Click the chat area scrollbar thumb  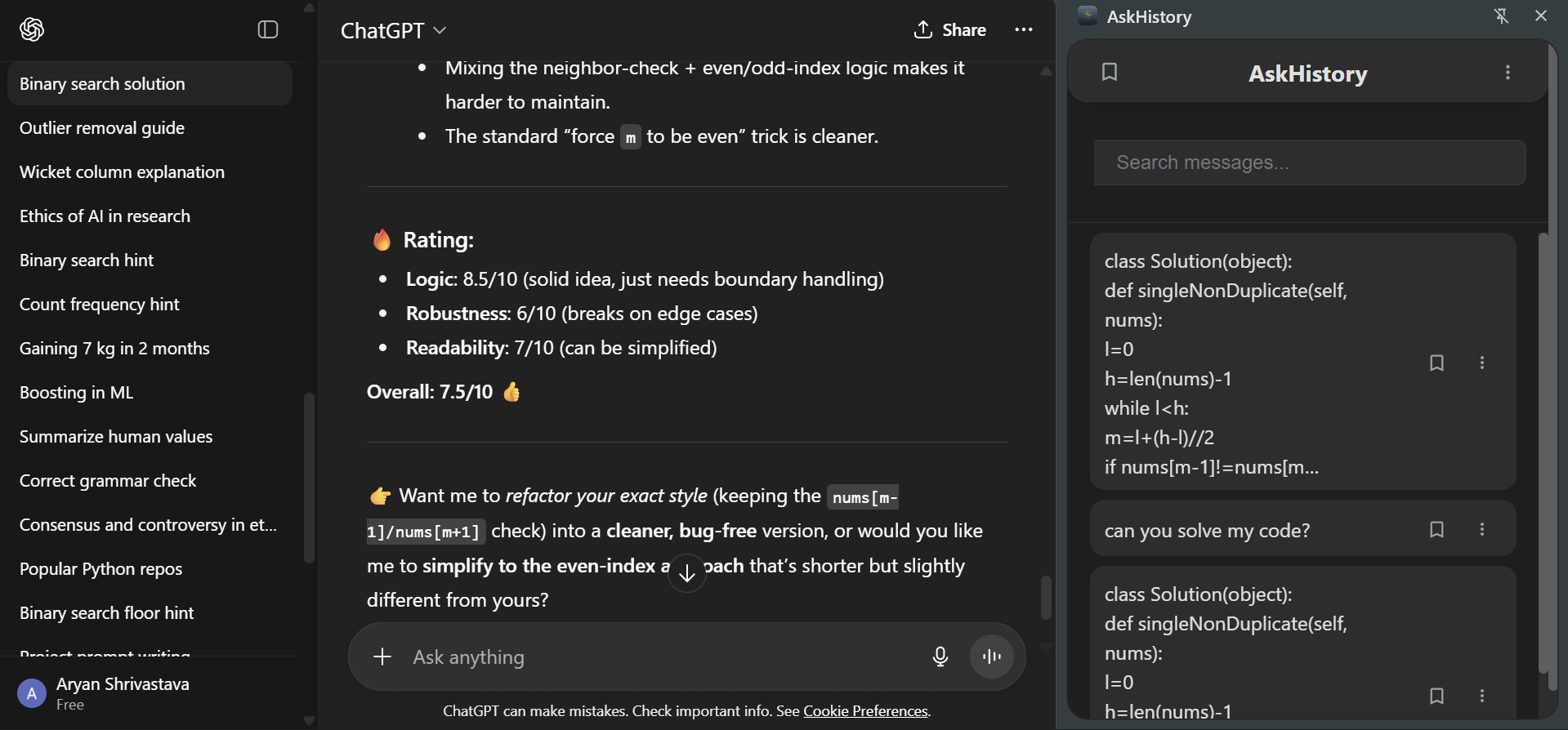[x=1046, y=598]
